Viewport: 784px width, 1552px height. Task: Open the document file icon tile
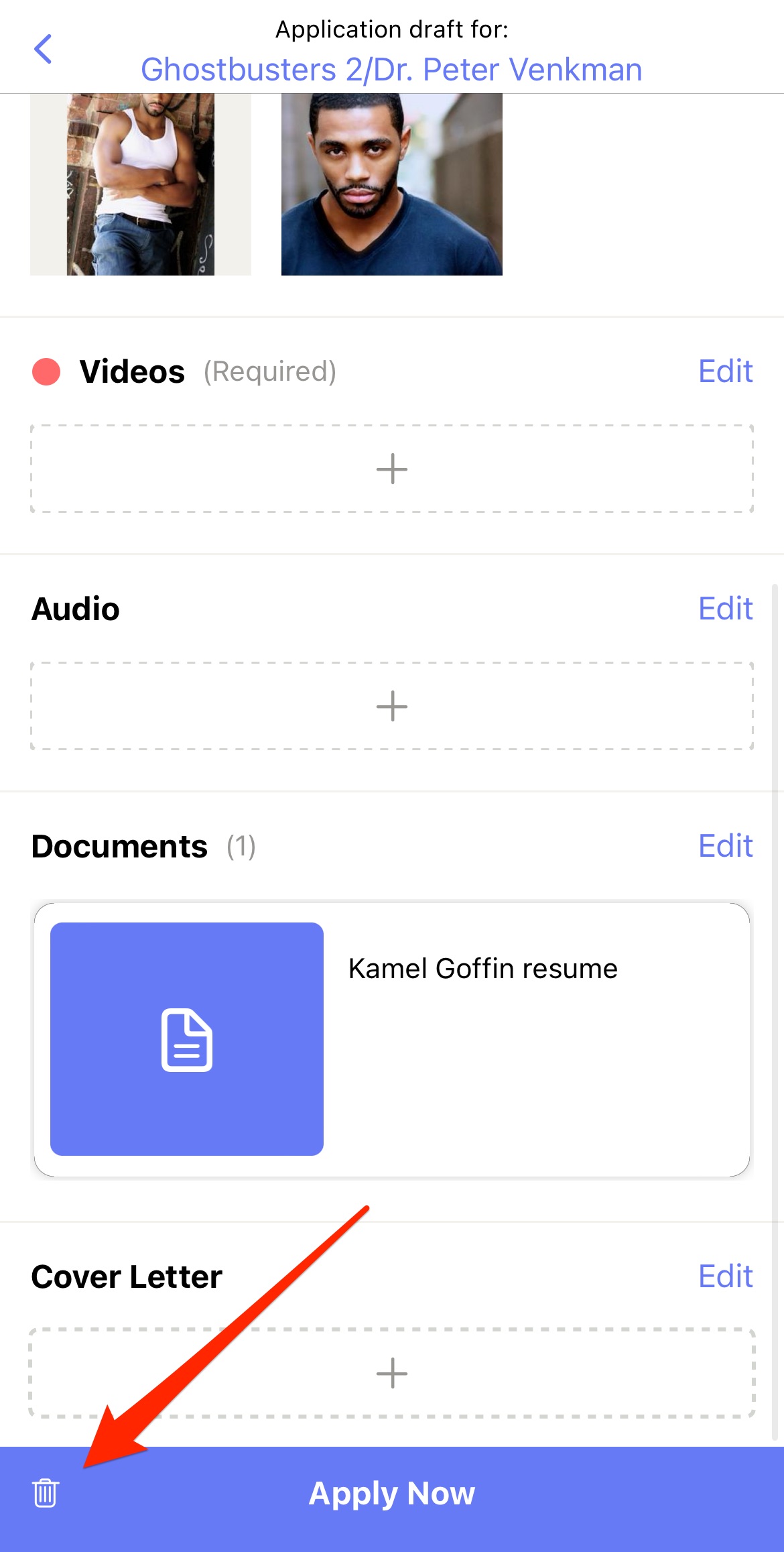(187, 1039)
